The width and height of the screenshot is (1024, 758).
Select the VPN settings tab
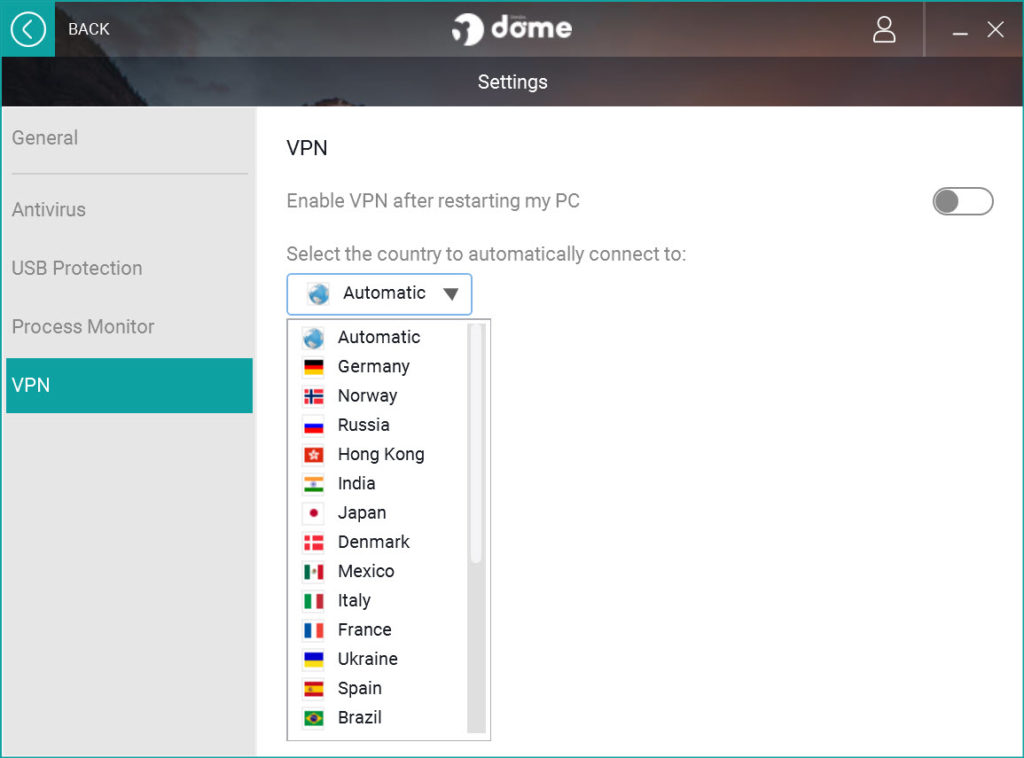click(x=129, y=385)
